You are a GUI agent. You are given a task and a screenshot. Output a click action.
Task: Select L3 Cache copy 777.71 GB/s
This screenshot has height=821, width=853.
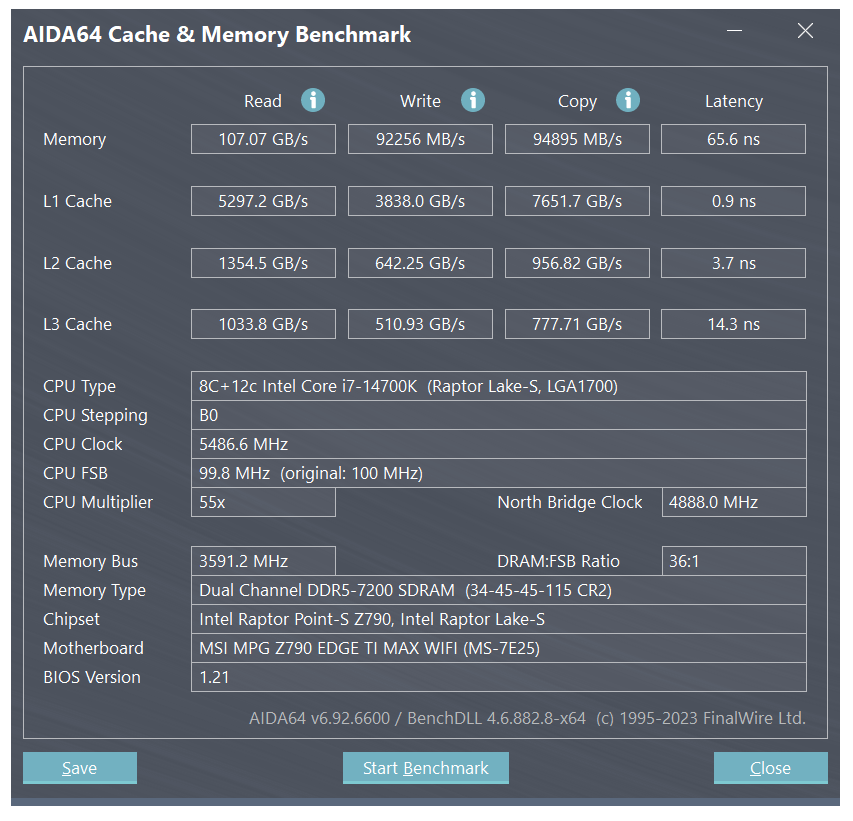577,324
